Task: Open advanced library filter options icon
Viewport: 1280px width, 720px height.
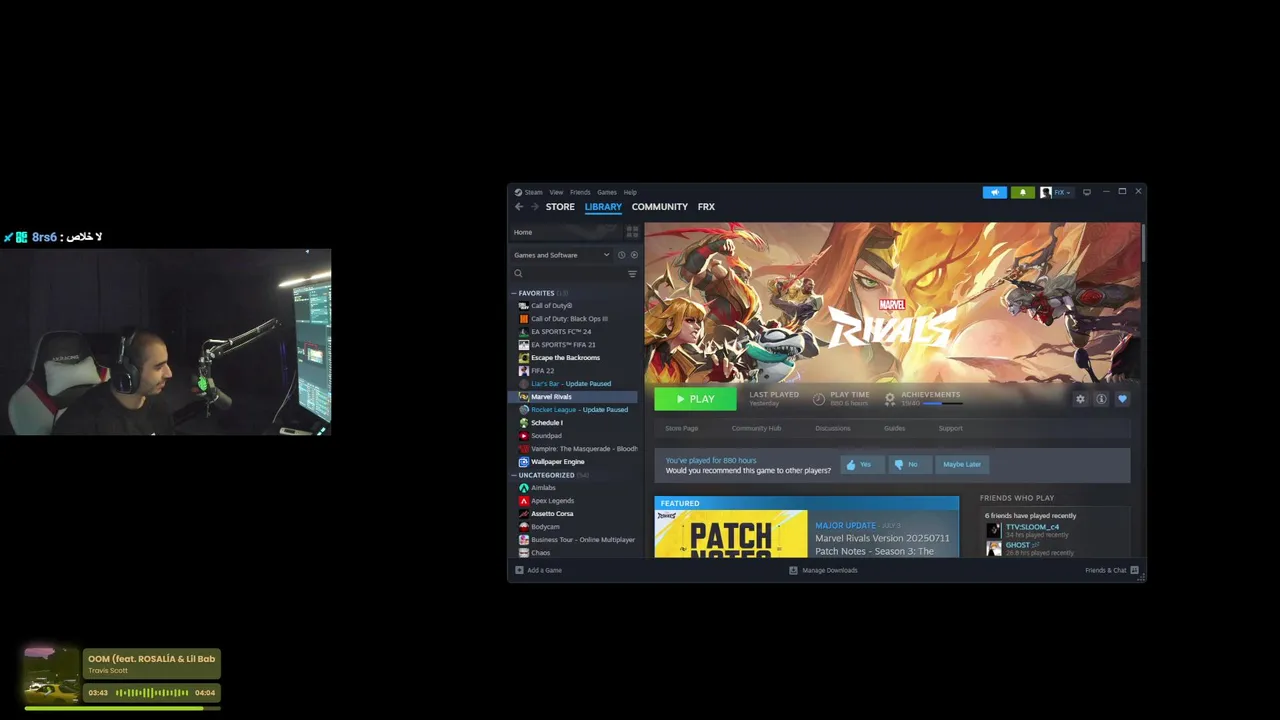Action: pyautogui.click(x=632, y=274)
